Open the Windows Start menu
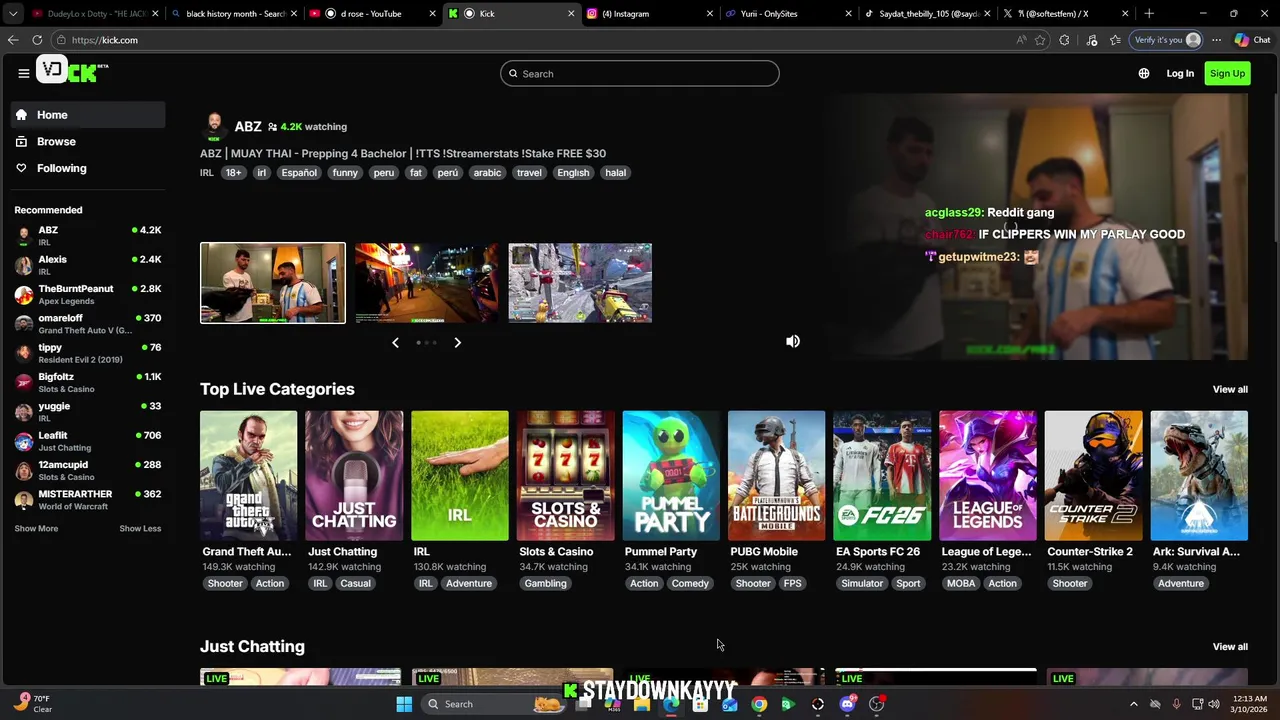Viewport: 1280px width, 720px height. pos(404,704)
